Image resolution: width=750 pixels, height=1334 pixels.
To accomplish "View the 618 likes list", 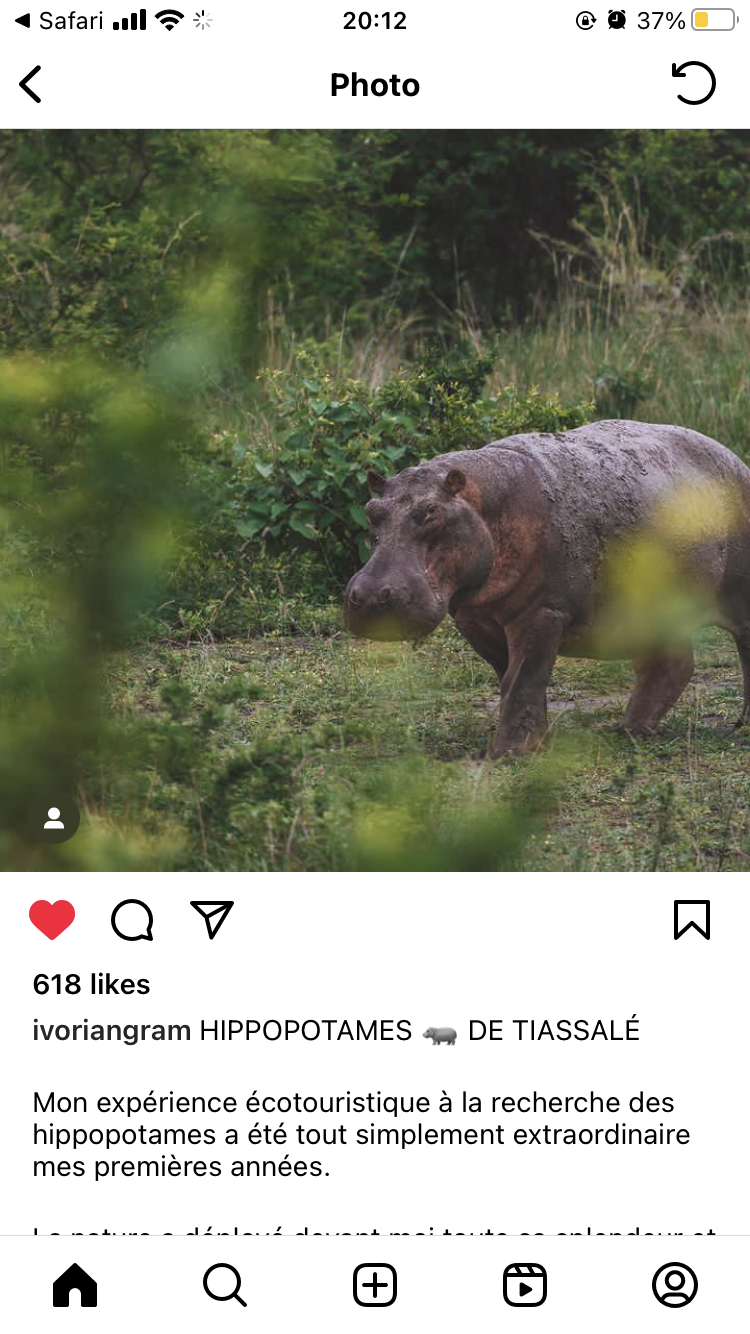I will pyautogui.click(x=91, y=984).
